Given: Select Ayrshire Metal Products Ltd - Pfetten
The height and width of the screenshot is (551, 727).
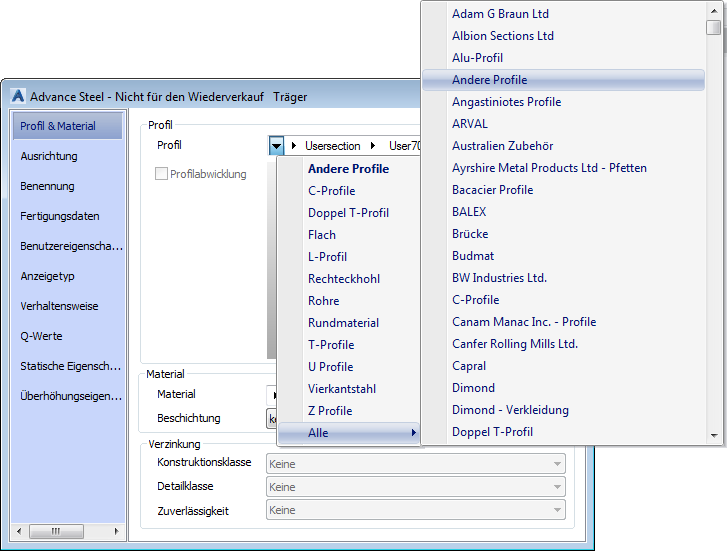Looking at the screenshot, I should click(x=563, y=168).
